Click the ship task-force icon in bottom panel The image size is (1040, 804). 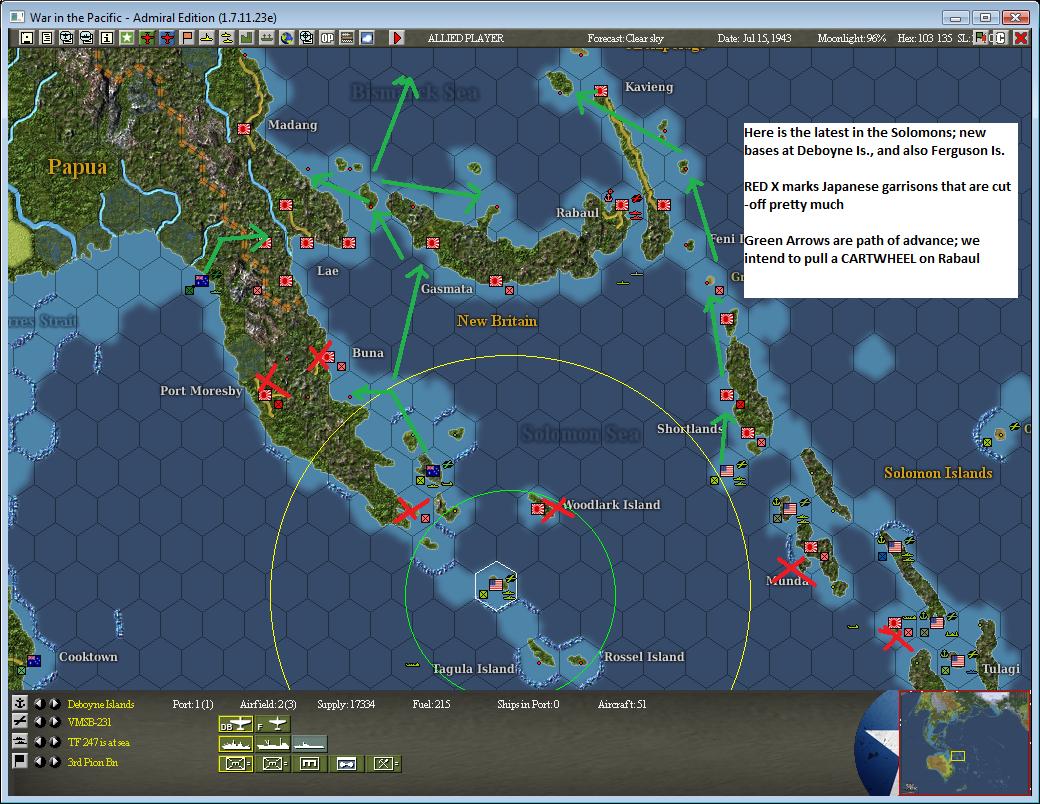[20, 742]
